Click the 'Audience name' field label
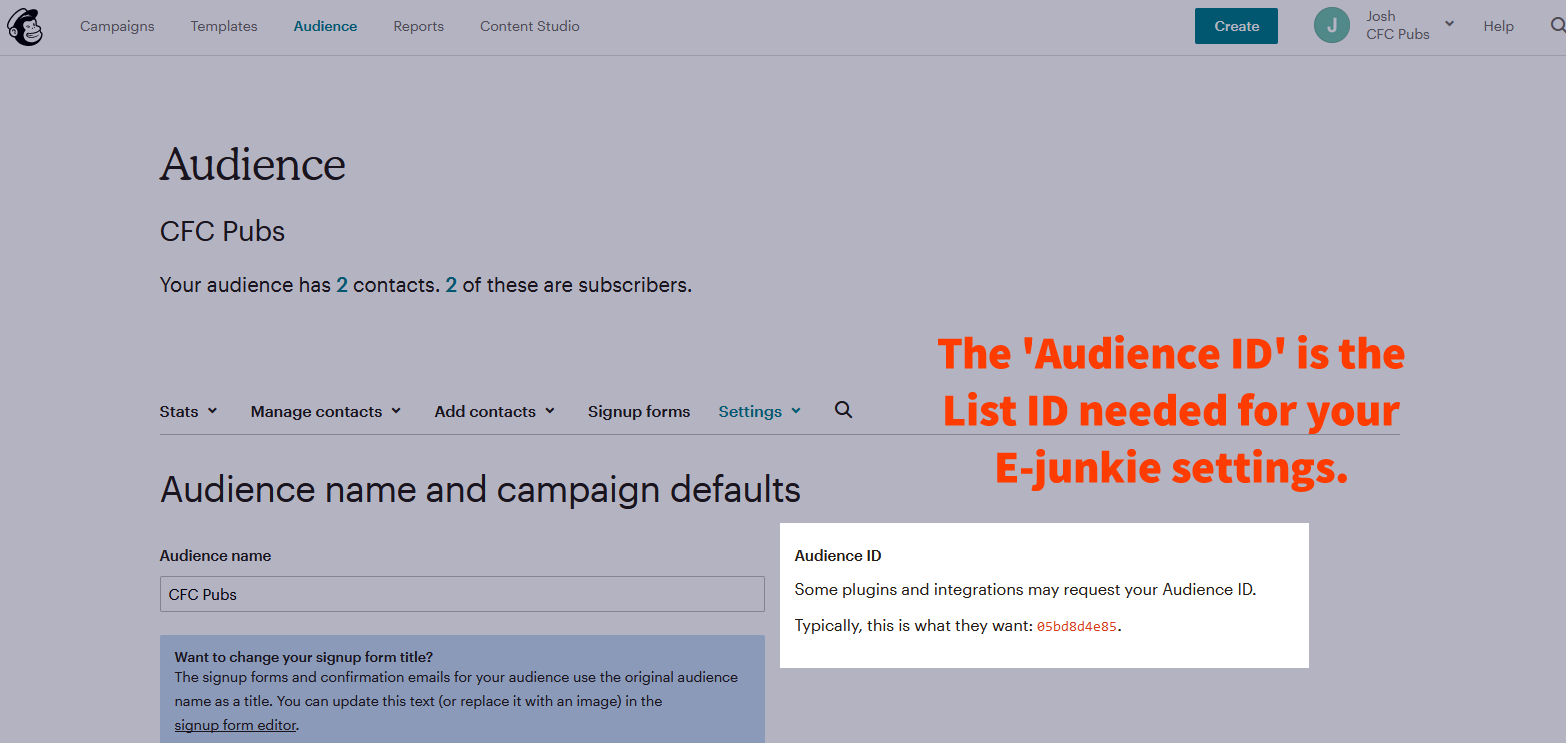 [215, 556]
